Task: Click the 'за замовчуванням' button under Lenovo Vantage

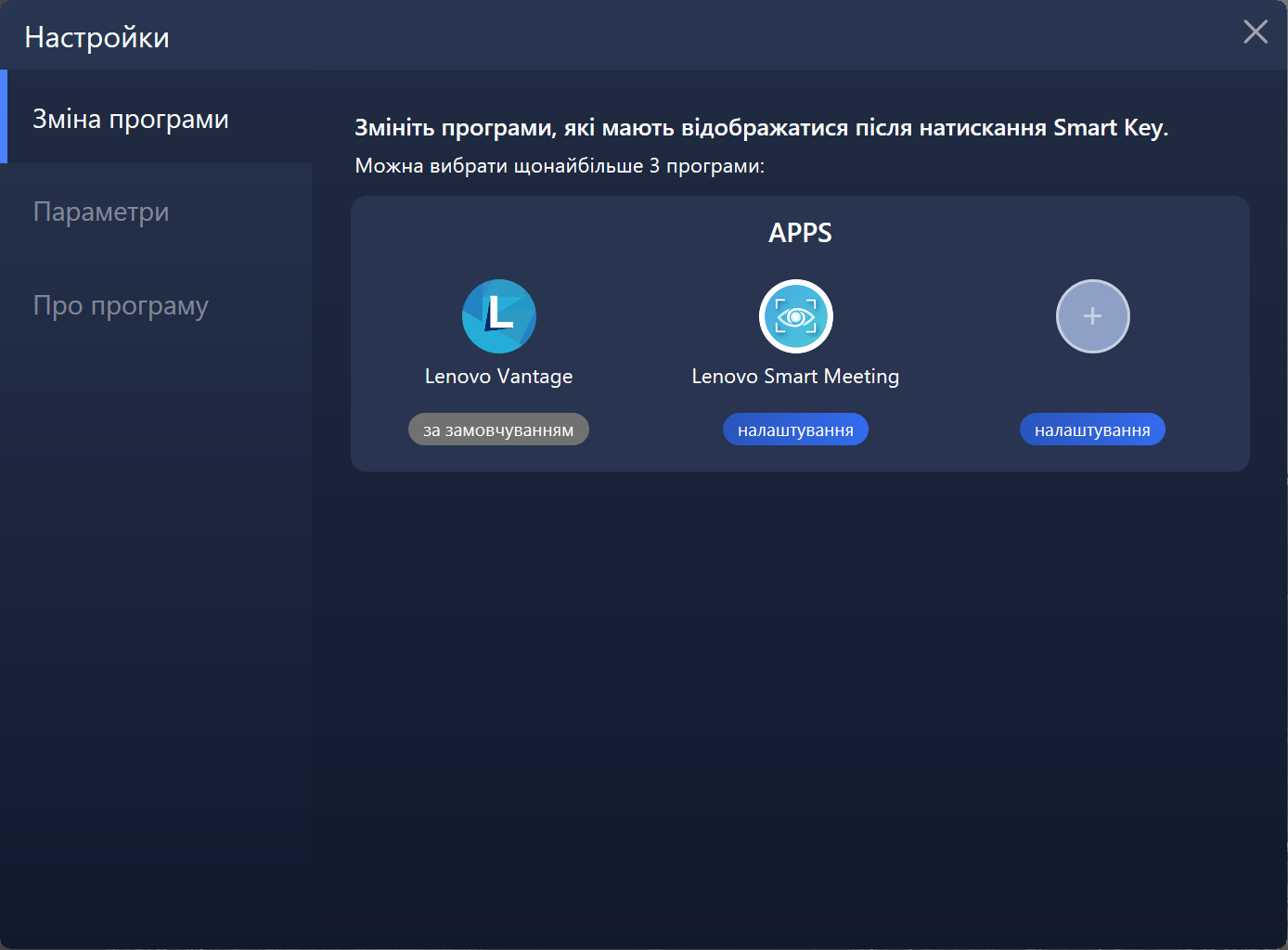Action: click(x=498, y=430)
